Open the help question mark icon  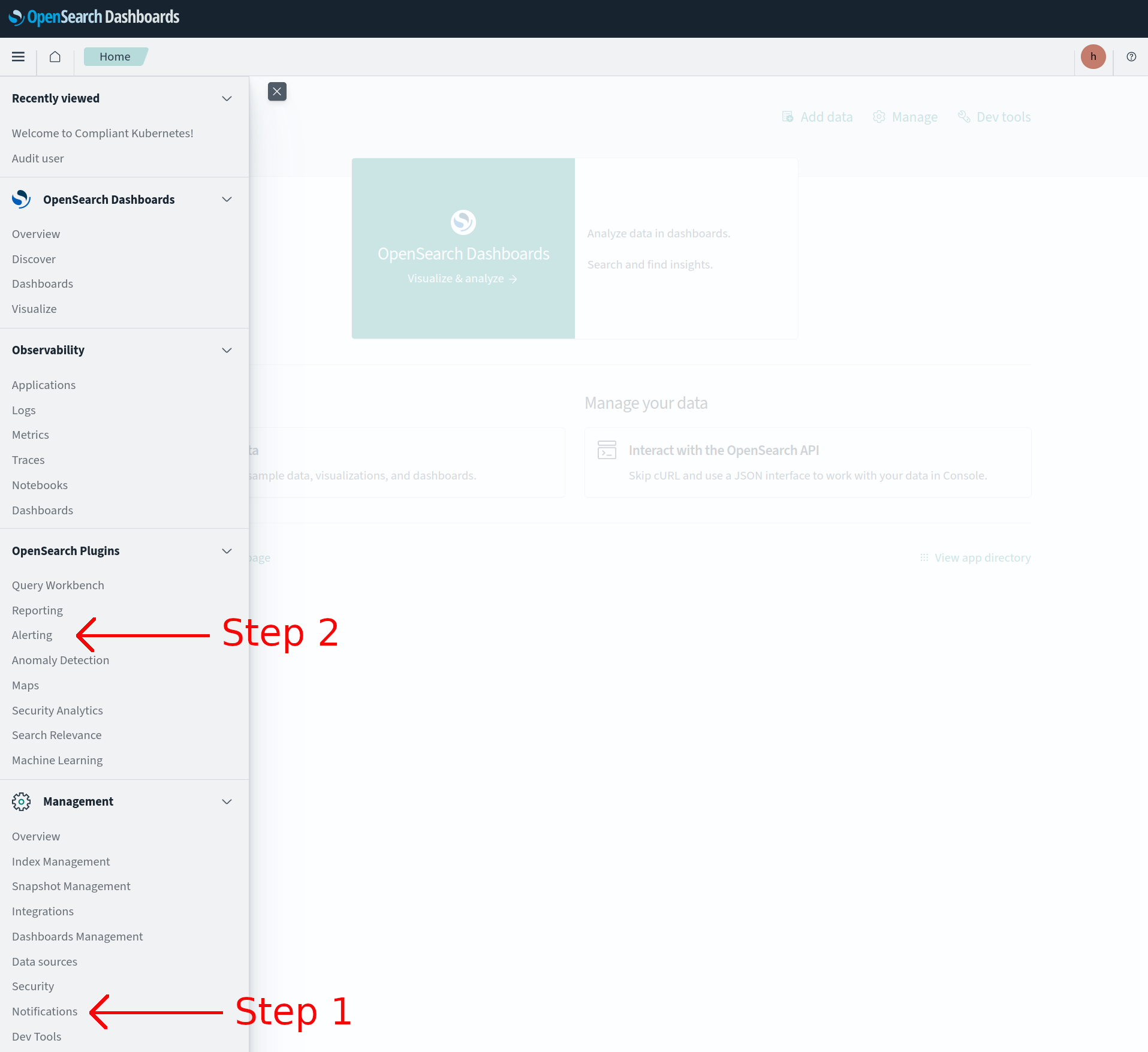tap(1131, 56)
